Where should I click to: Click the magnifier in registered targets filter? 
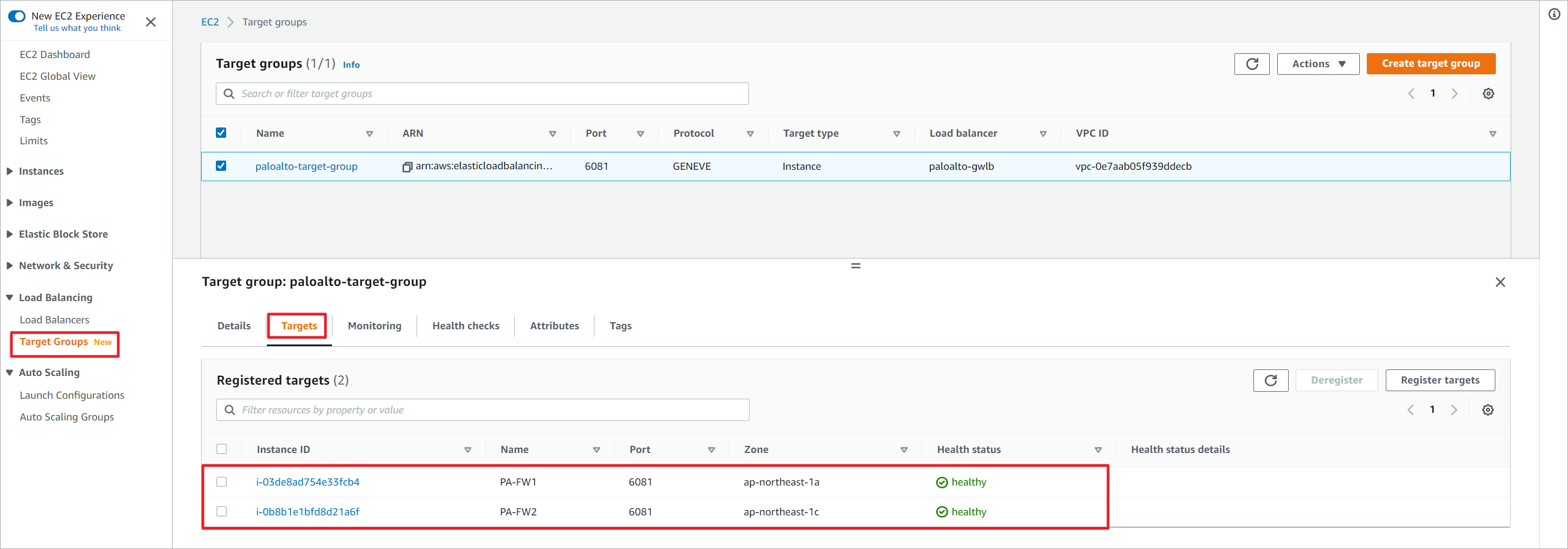tap(229, 410)
